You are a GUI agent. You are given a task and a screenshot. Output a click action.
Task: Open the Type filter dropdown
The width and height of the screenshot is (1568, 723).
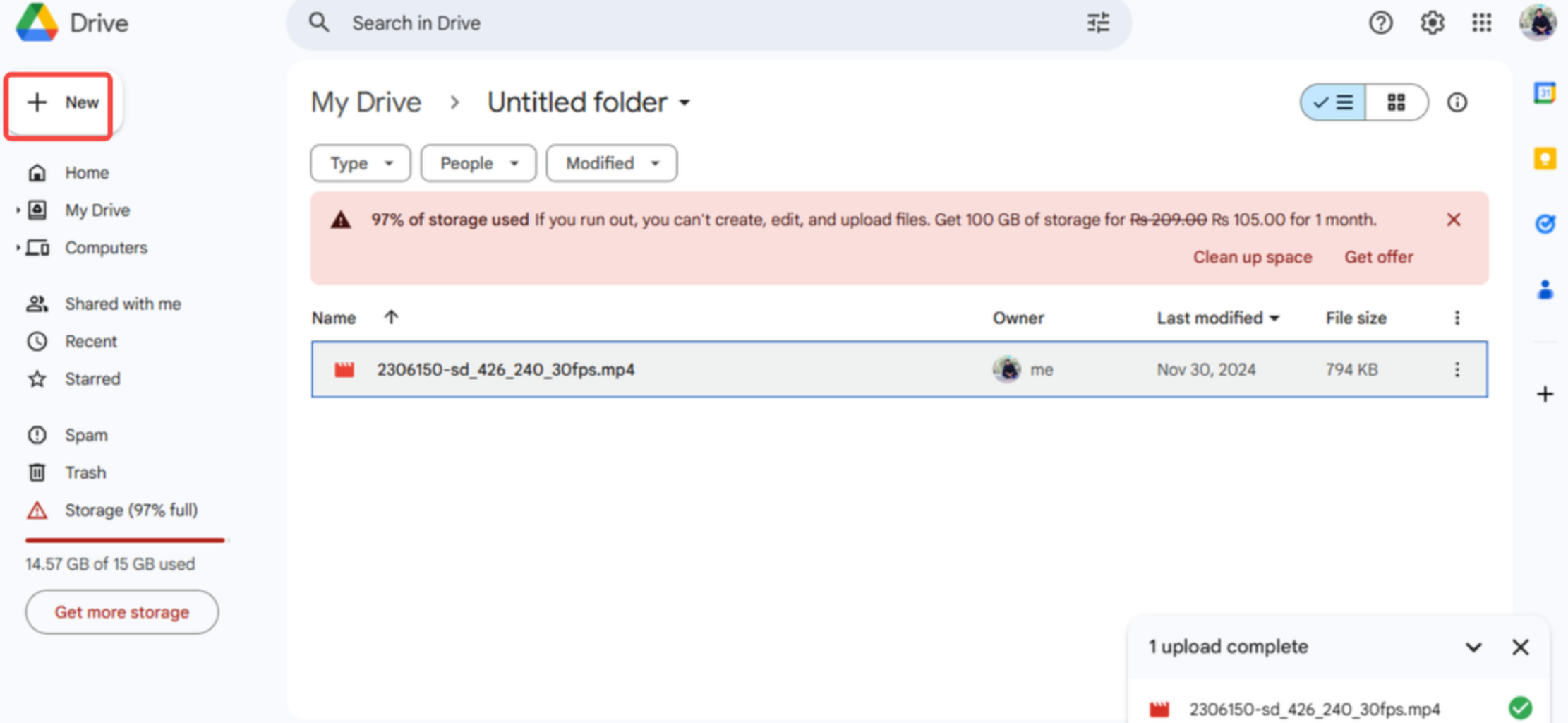click(360, 163)
